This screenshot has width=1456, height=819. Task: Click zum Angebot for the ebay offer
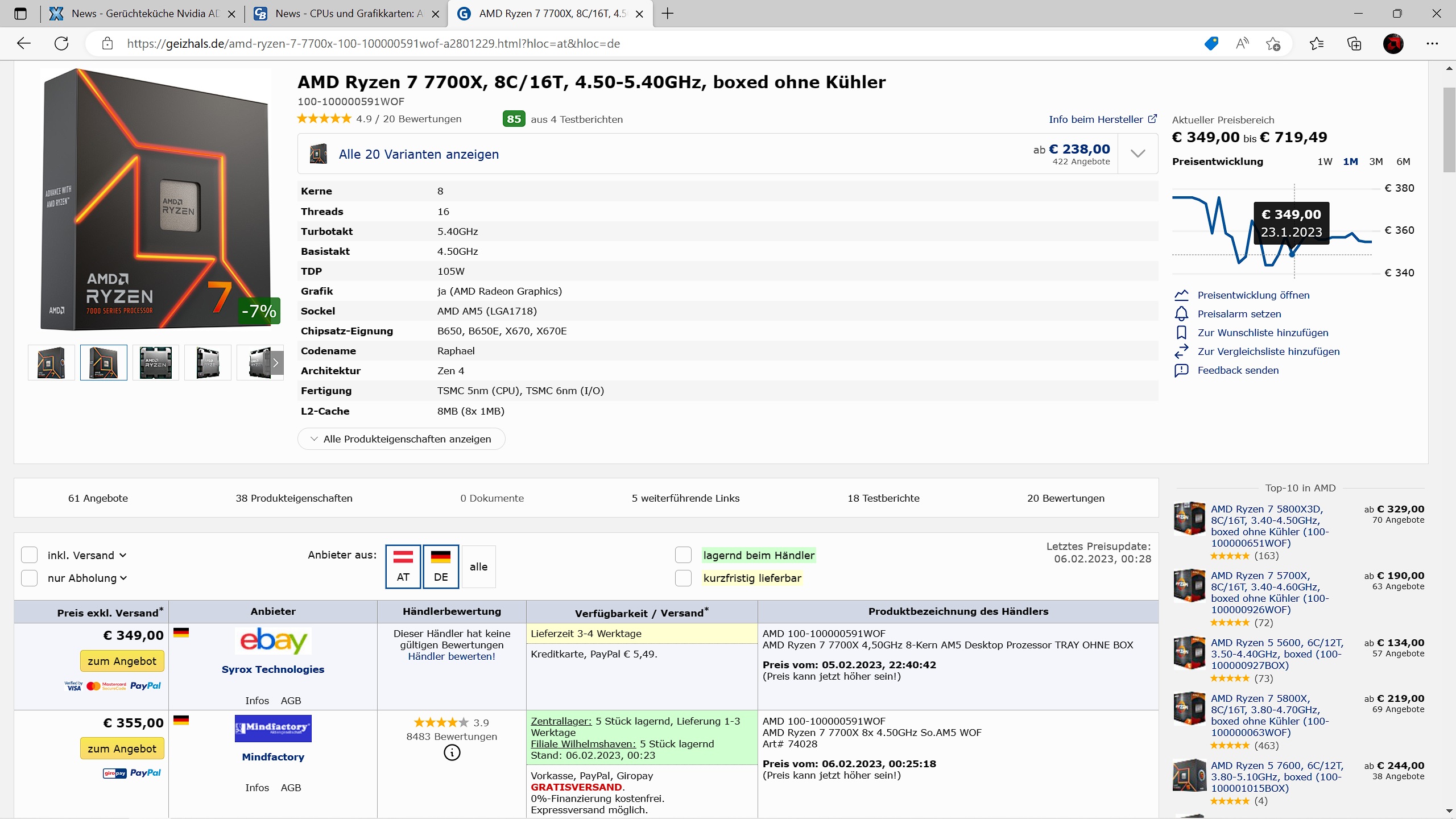(x=122, y=661)
